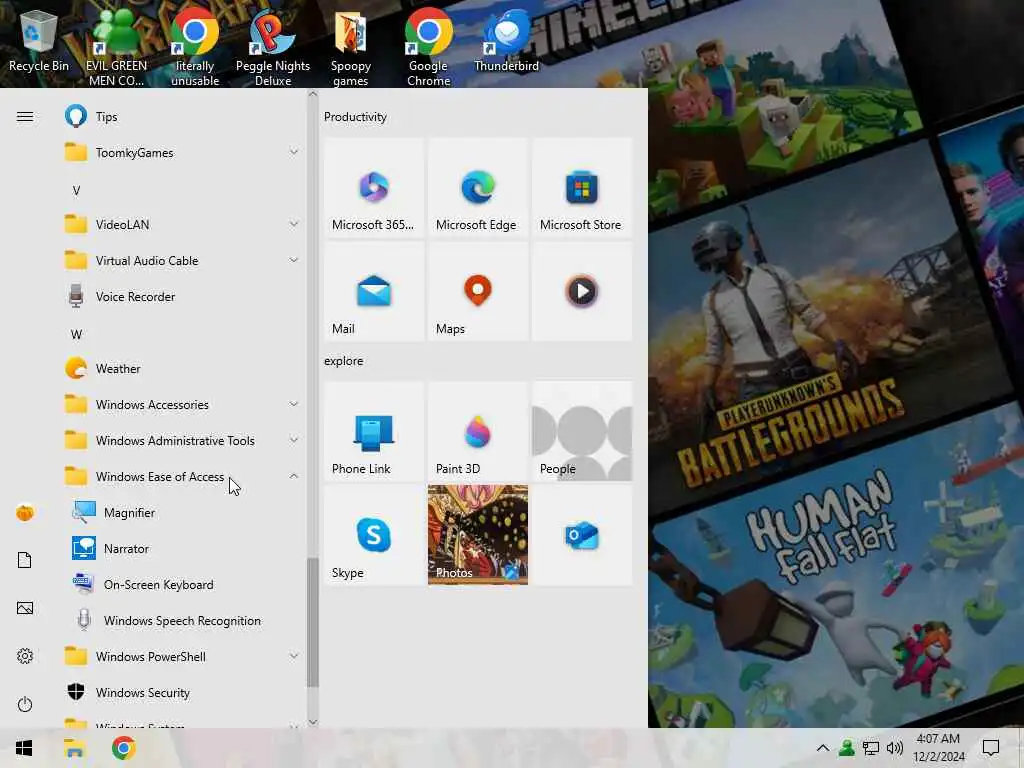The height and width of the screenshot is (768, 1024).
Task: Click the letter W section header
Action: coord(76,334)
